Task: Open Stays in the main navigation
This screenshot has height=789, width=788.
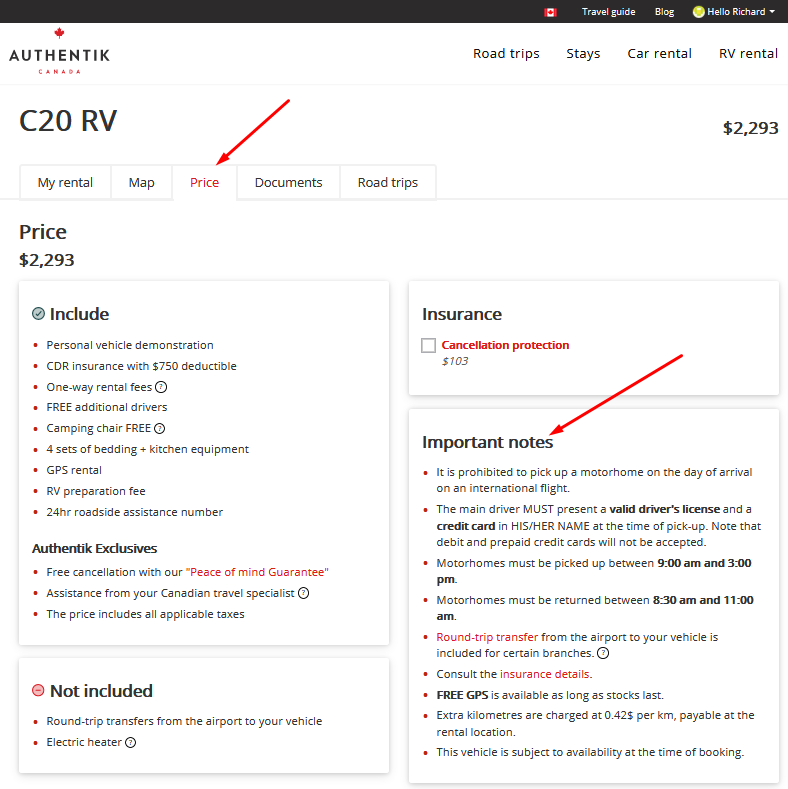Action: pos(583,53)
